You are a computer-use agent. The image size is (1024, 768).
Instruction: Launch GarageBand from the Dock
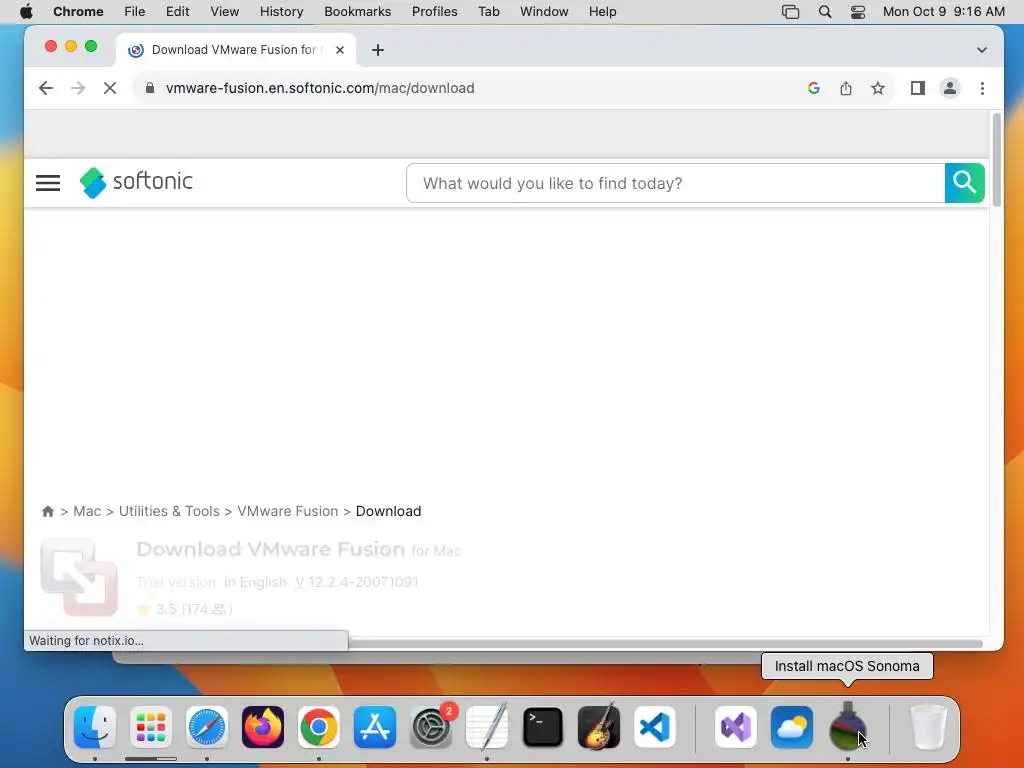click(599, 727)
